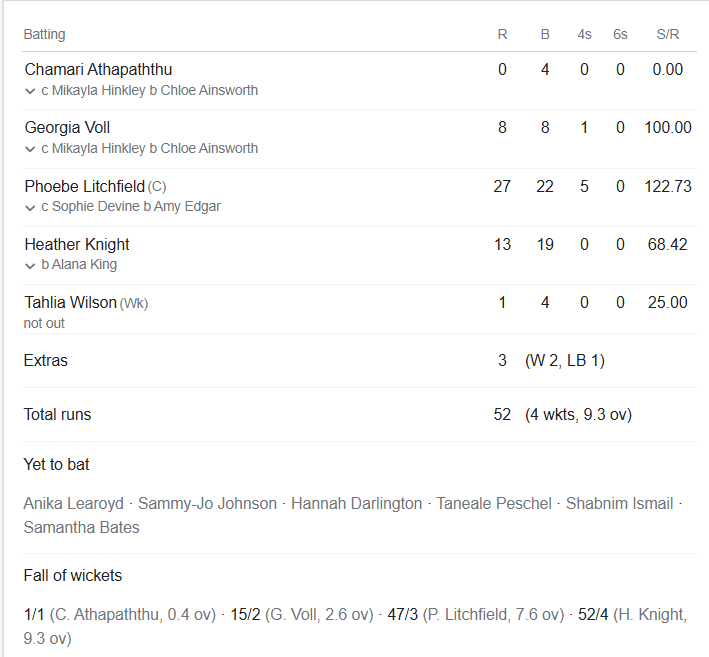This screenshot has height=657, width=709.
Task: Select Shabnim Ismail in yet to bat
Action: pos(620,504)
